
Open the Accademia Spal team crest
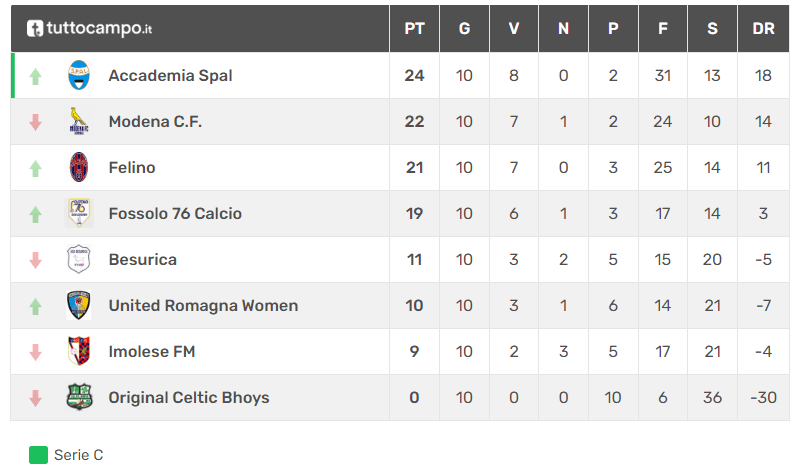[79, 75]
